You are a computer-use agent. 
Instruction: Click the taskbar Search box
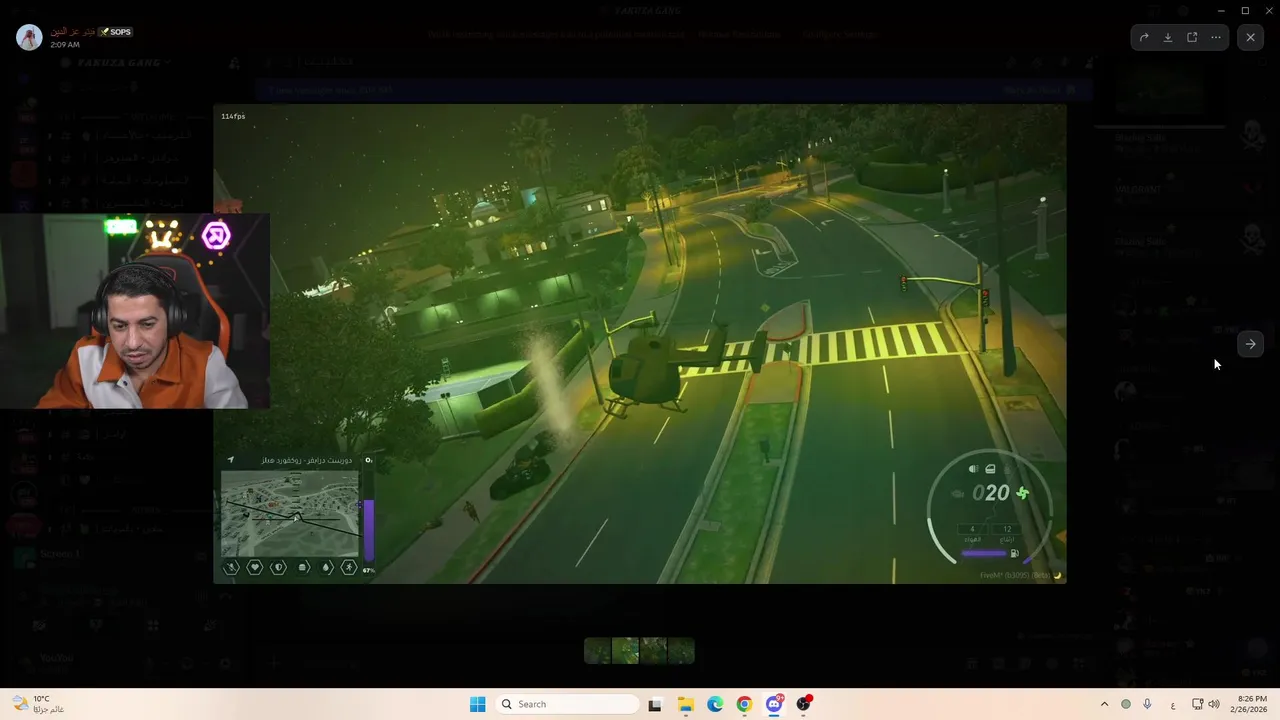coord(567,704)
